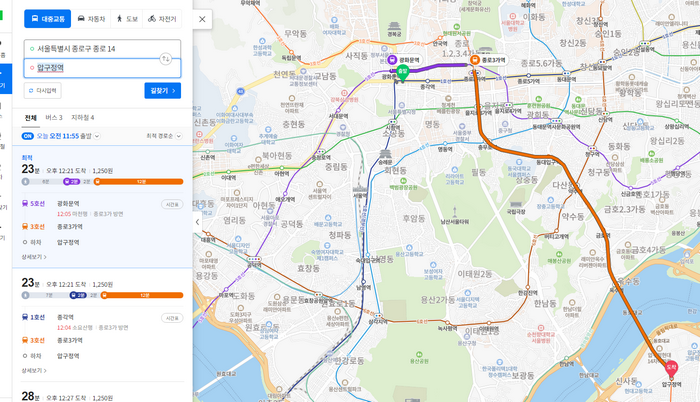Click the starting point field 서울특별시 종로구 종로 14
Viewport: 700px width, 402px height.
tap(102, 49)
